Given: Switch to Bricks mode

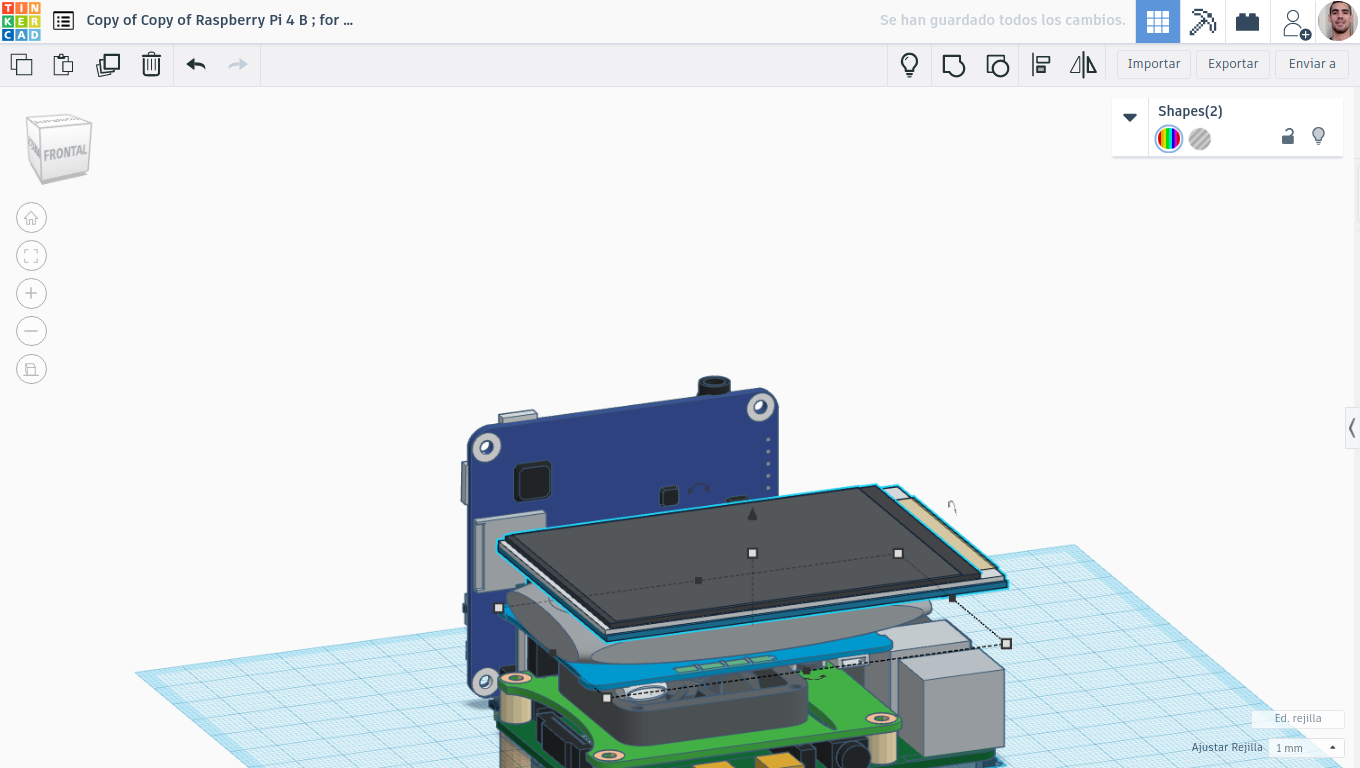Looking at the screenshot, I should pyautogui.click(x=1247, y=21).
